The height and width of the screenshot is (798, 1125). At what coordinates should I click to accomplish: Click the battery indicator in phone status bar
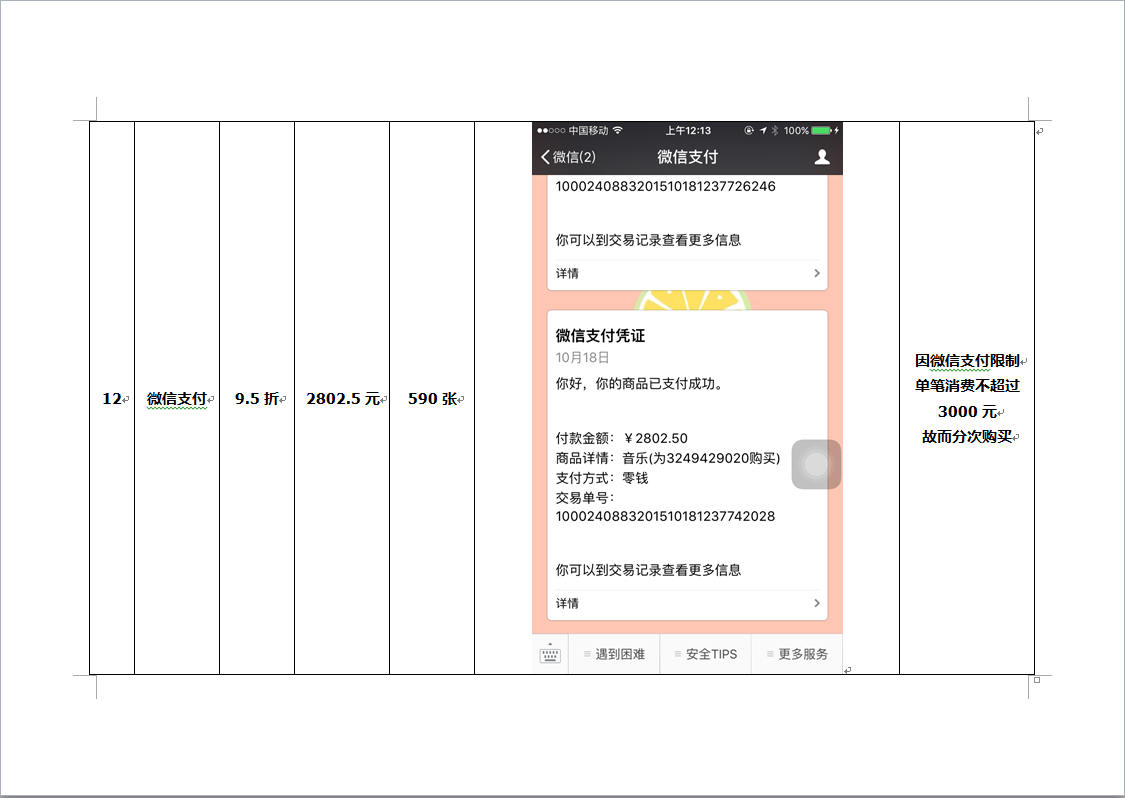[822, 131]
